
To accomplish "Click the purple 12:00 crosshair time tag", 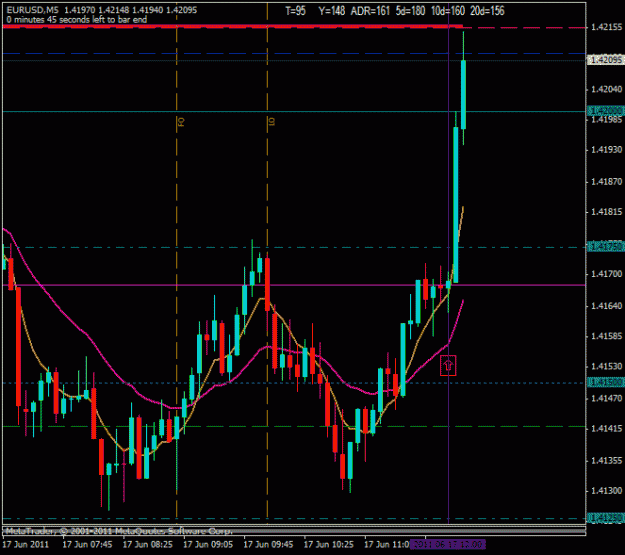I will coord(448,545).
